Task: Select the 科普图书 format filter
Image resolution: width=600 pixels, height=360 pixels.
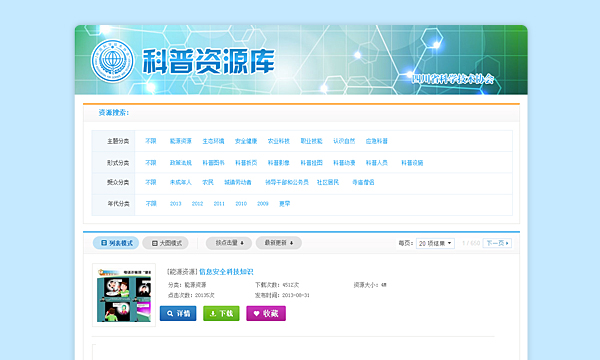Action: 213,163
